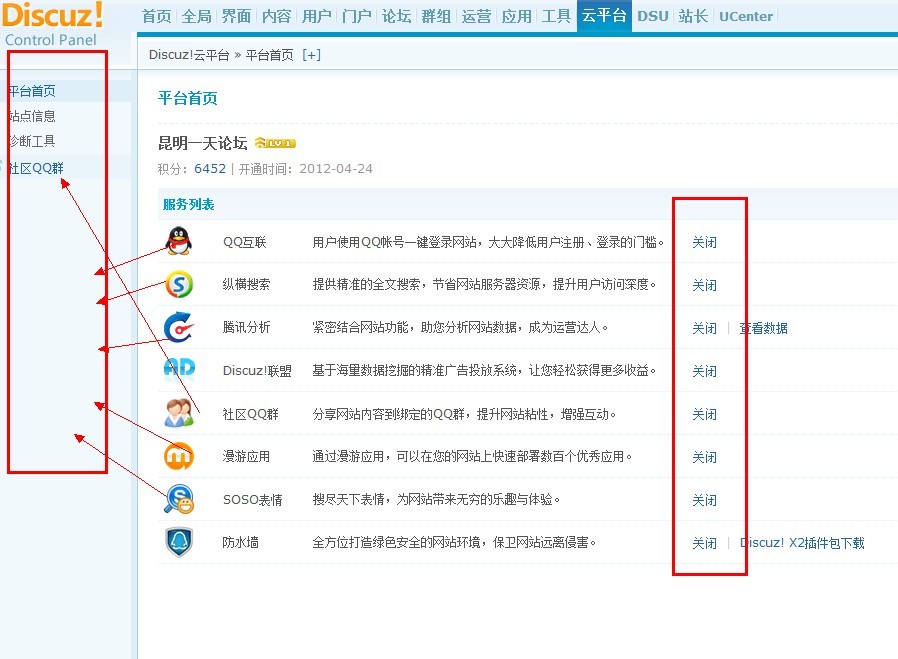The height and width of the screenshot is (659, 898).
Task: Click the QQ penguin icon for QQ互联
Action: (179, 241)
